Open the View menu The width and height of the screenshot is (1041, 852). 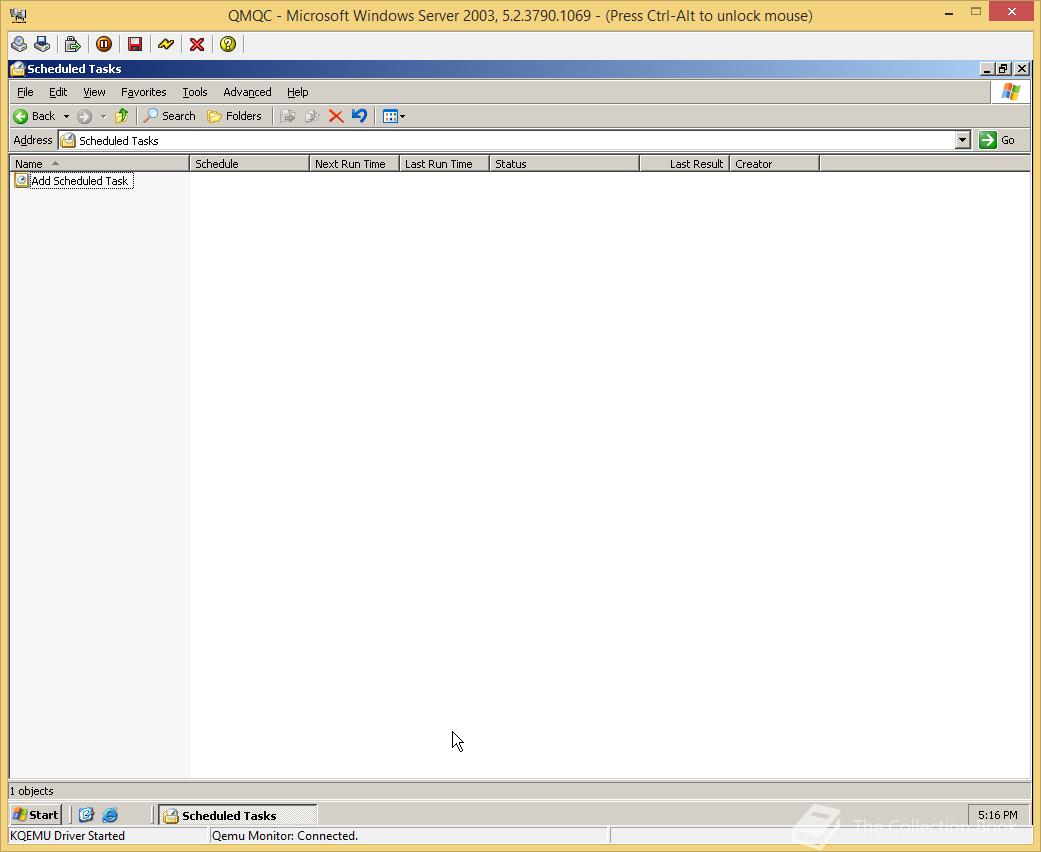click(94, 92)
